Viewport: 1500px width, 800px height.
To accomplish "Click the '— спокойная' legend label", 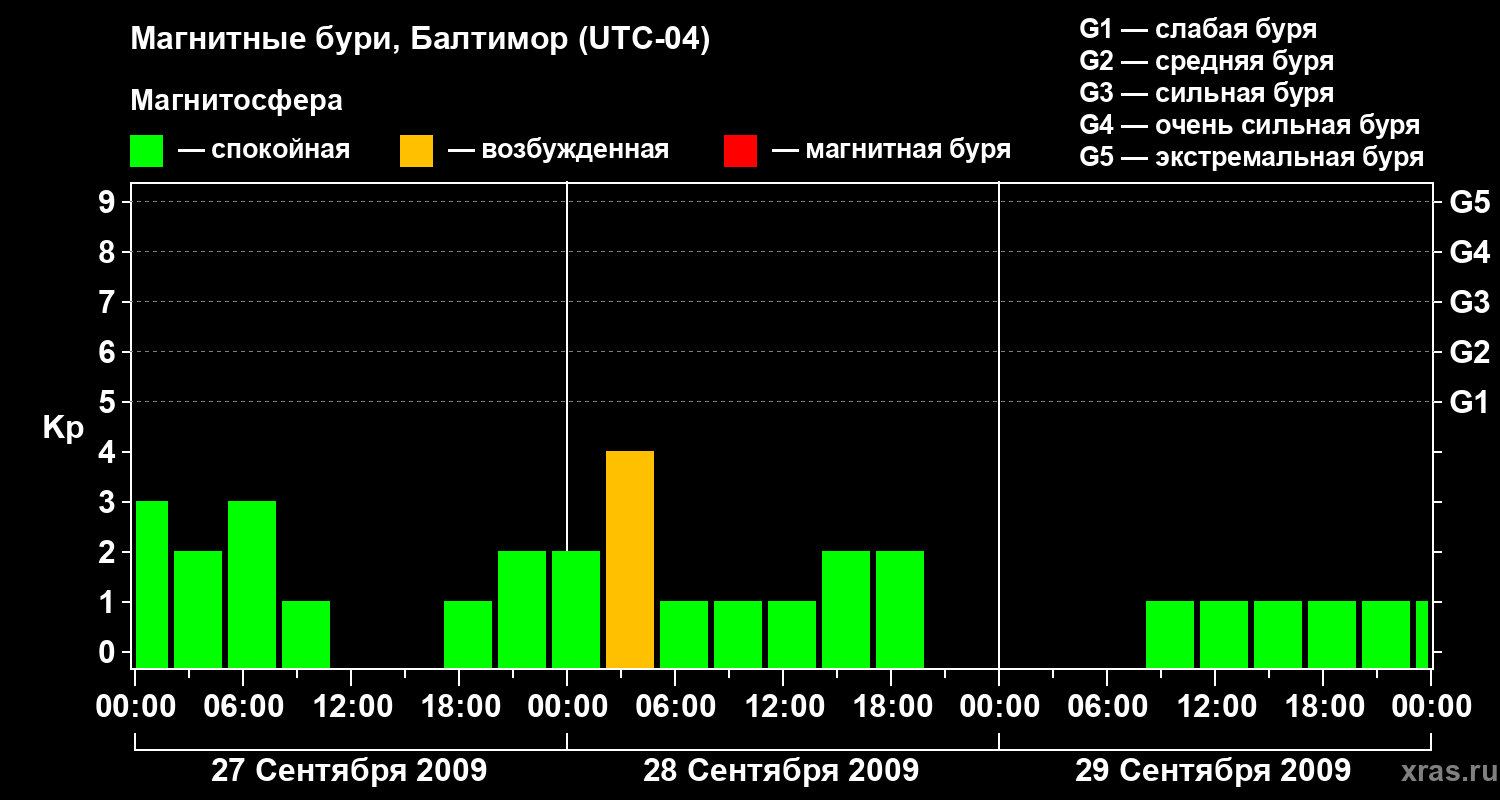I will pyautogui.click(x=264, y=150).
